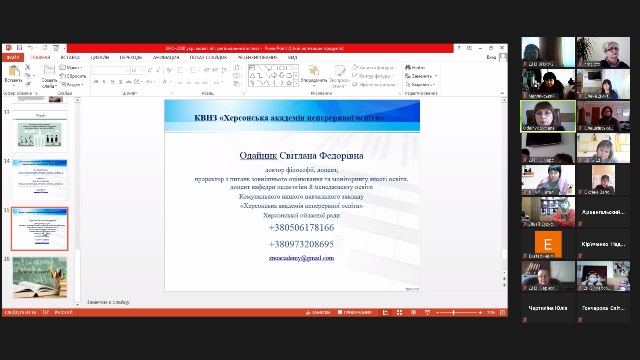Open the Файл tab
Image resolution: width=640 pixels, height=360 pixels.
[13, 58]
